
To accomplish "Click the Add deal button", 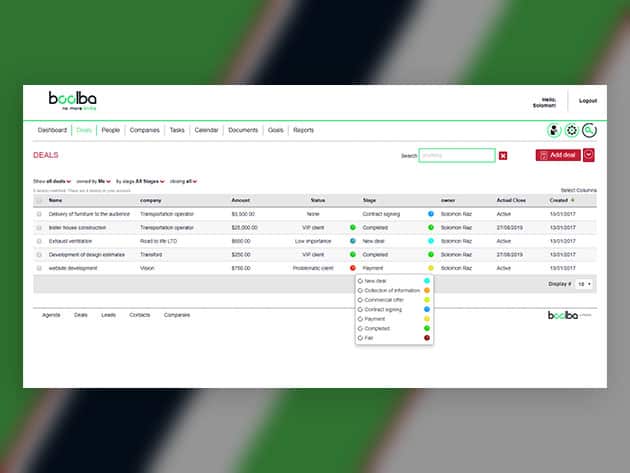I will pos(557,155).
